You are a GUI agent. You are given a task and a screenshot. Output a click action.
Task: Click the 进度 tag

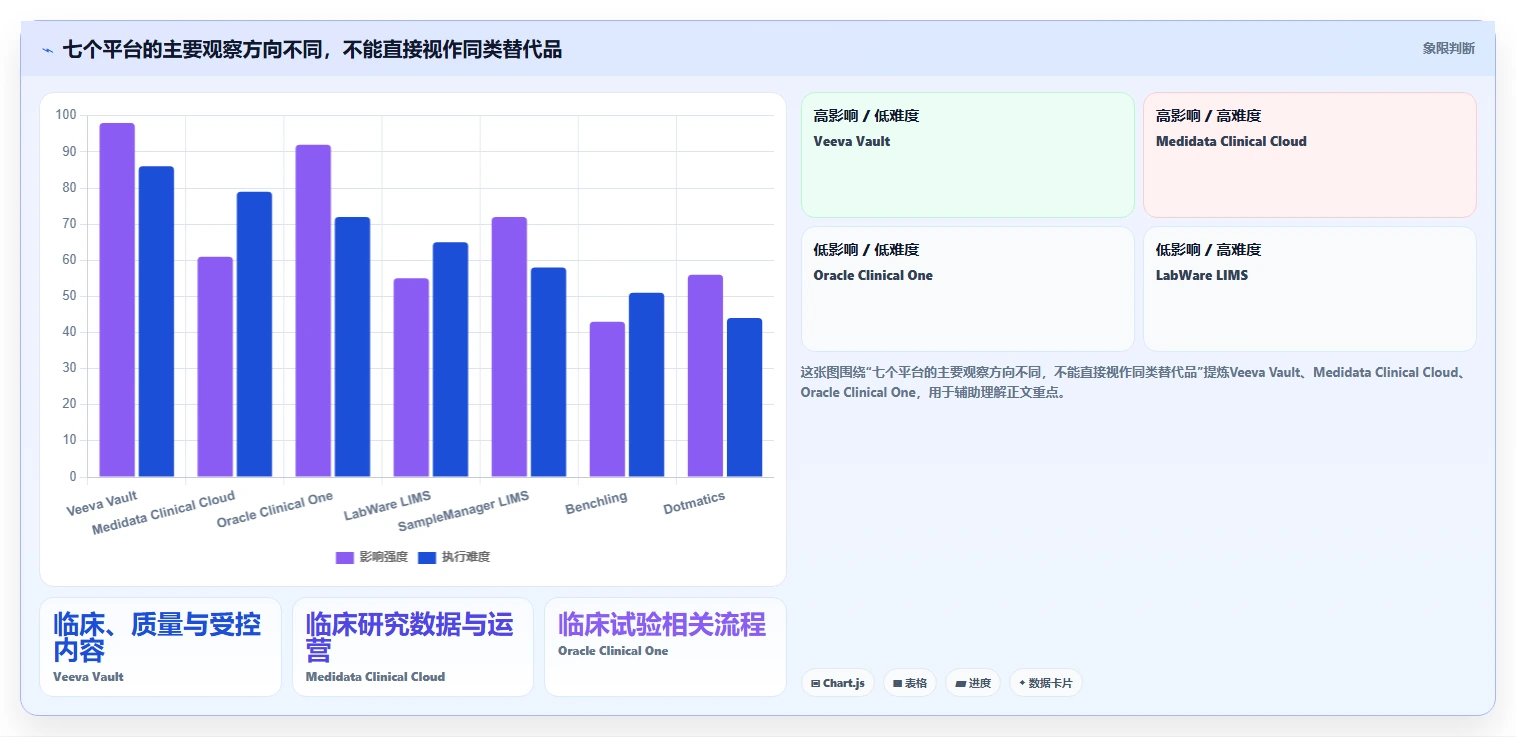pos(973,683)
